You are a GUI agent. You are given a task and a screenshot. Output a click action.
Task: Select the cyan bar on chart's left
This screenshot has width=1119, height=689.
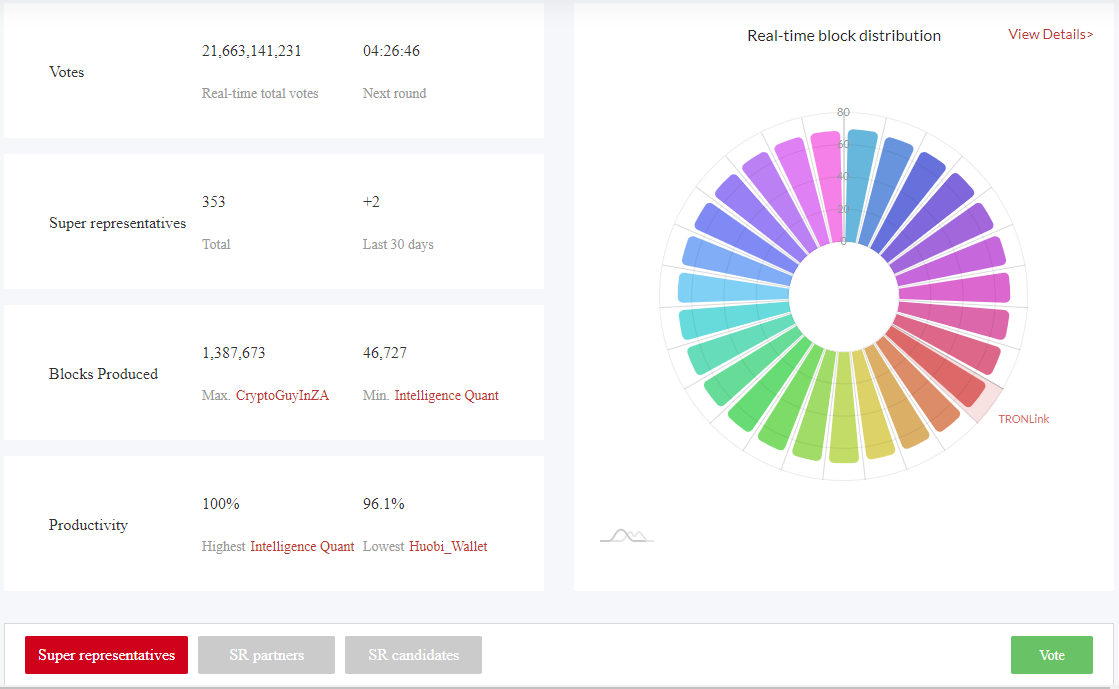735,318
